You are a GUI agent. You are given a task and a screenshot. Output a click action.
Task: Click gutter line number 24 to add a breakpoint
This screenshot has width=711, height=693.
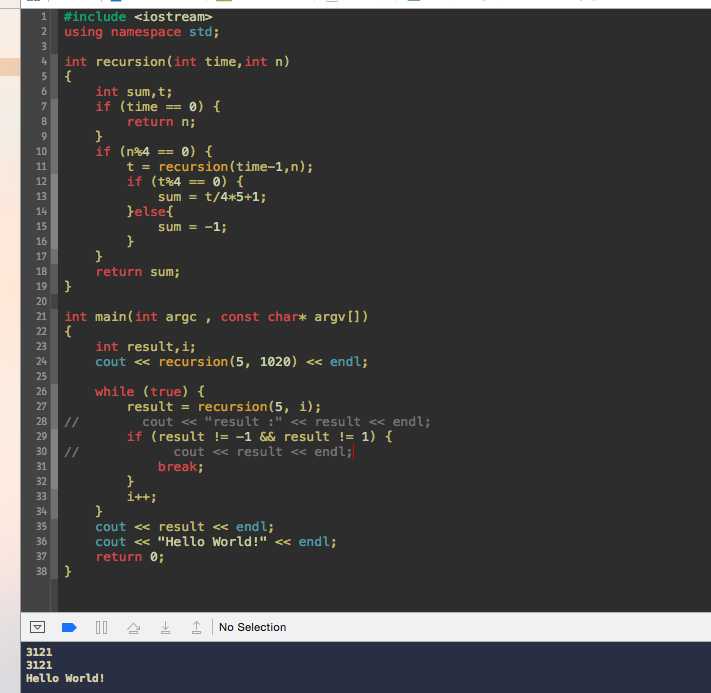tap(41, 361)
